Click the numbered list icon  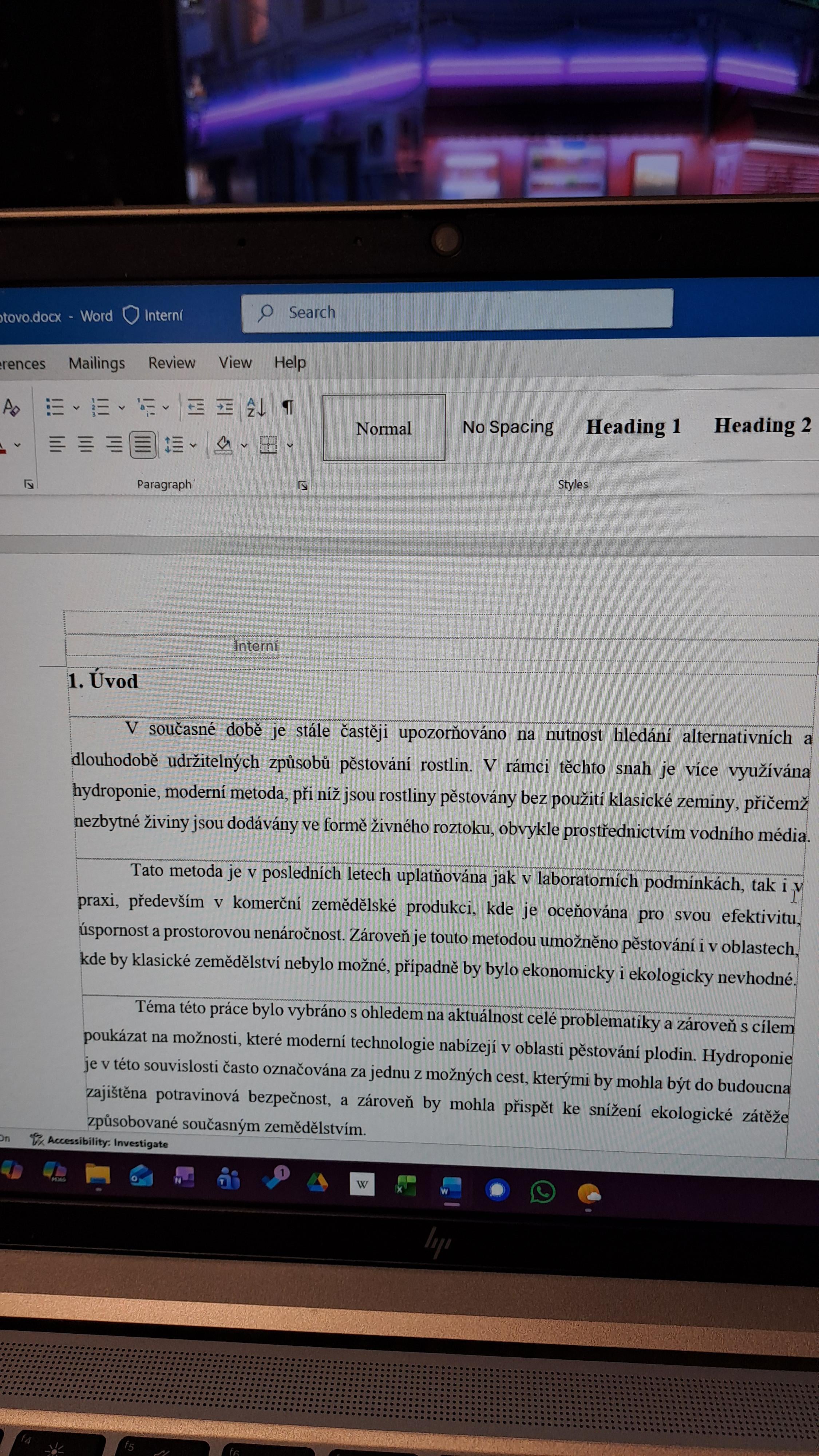point(100,407)
